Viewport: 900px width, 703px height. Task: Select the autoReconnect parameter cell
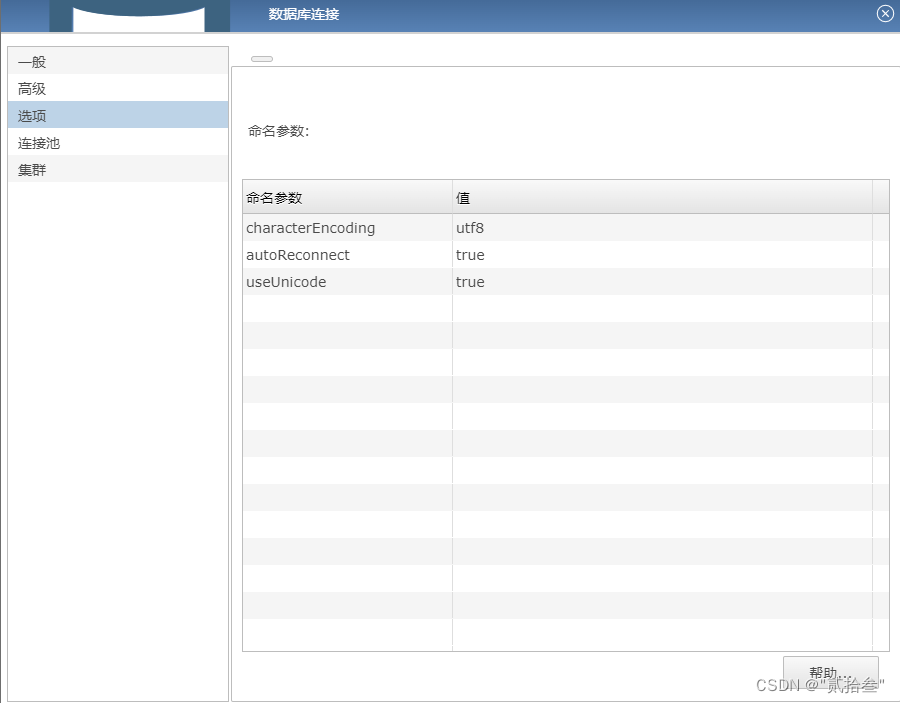click(347, 255)
